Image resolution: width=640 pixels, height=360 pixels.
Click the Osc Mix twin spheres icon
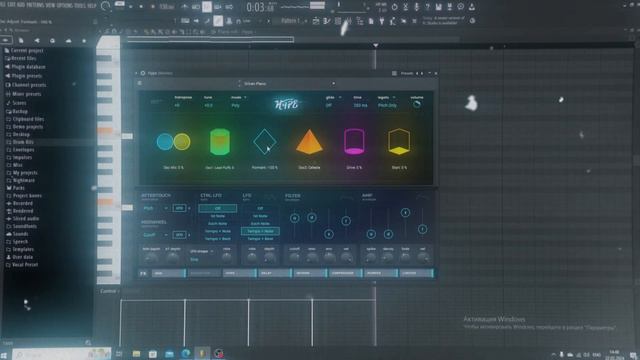click(173, 142)
